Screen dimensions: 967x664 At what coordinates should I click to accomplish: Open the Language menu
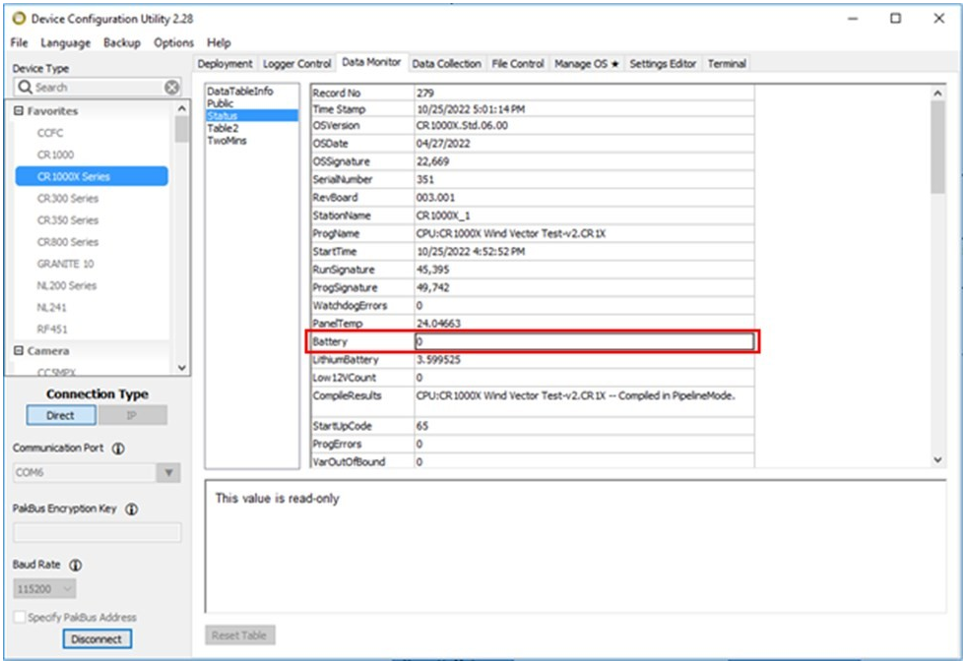[65, 43]
